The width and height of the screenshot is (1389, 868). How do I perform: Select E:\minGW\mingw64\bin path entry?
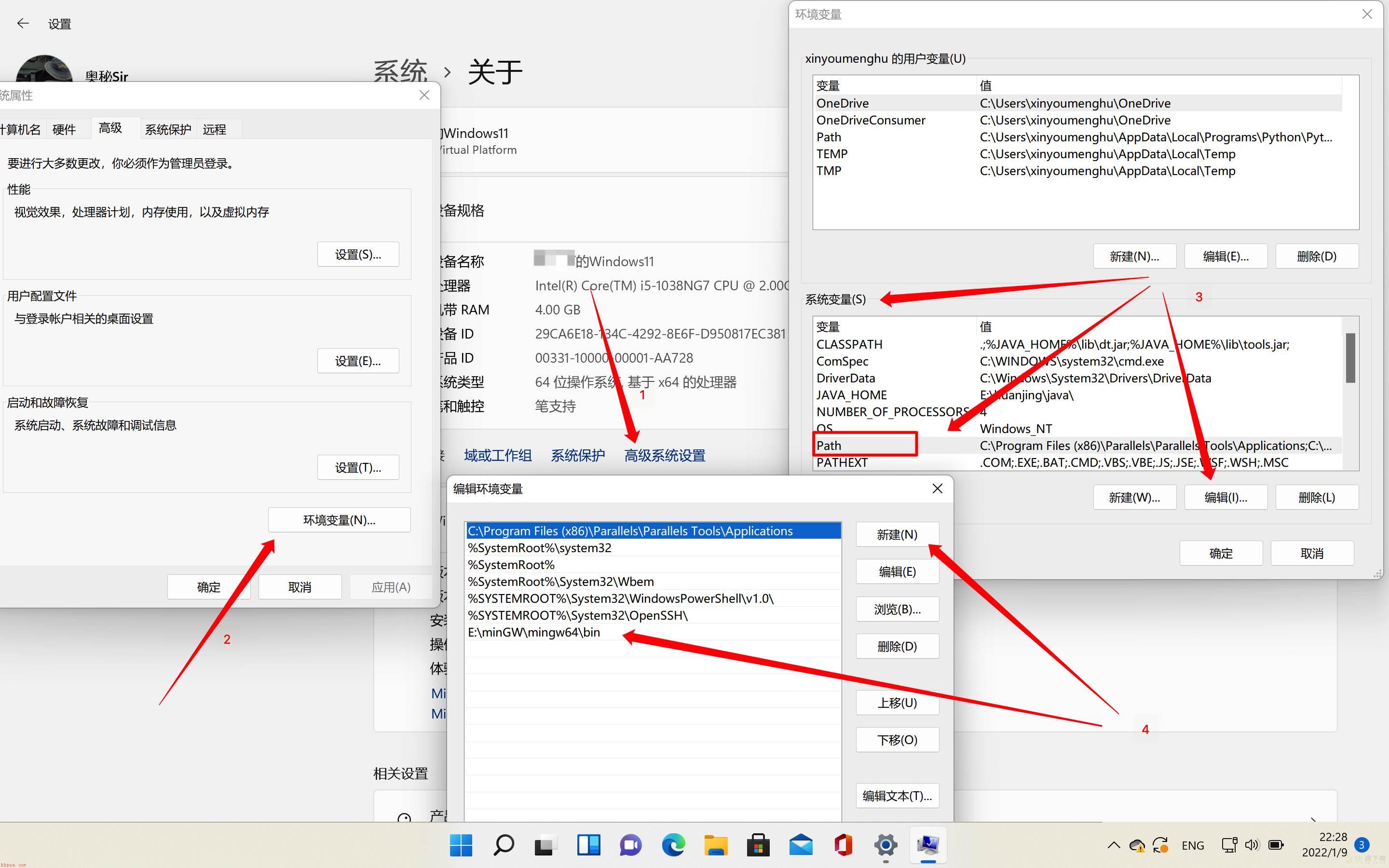click(x=534, y=631)
